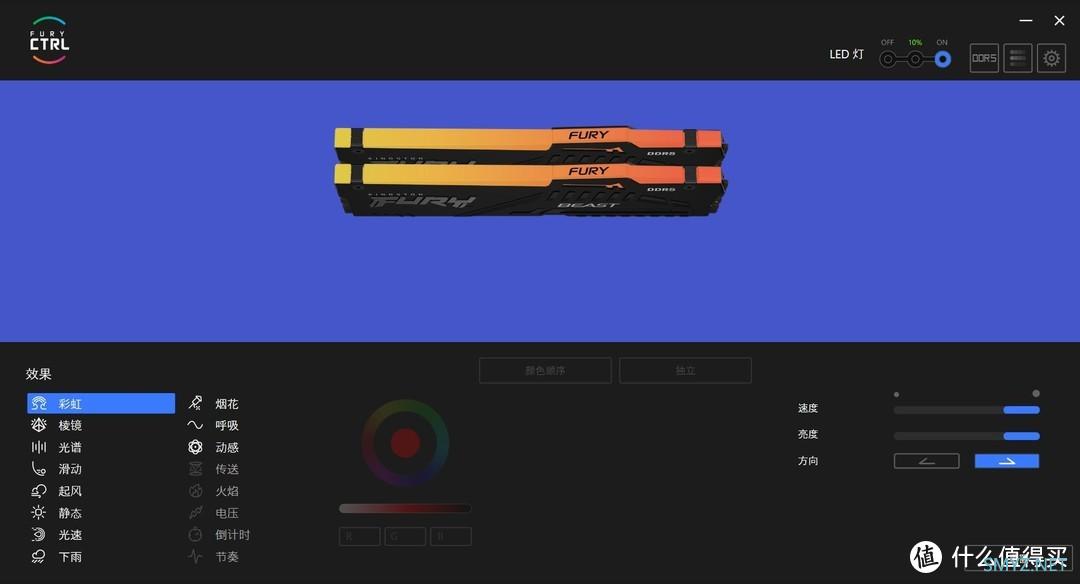Select the 呼吸 breathing effect

click(214, 426)
